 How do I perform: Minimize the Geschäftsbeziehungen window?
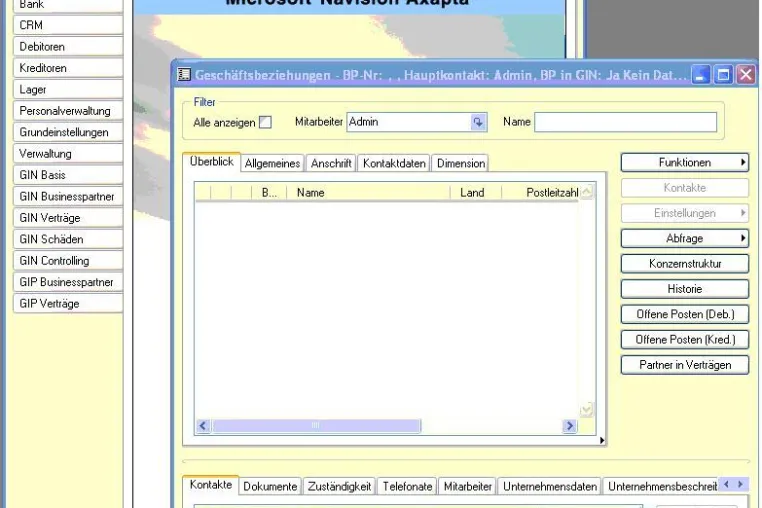700,75
